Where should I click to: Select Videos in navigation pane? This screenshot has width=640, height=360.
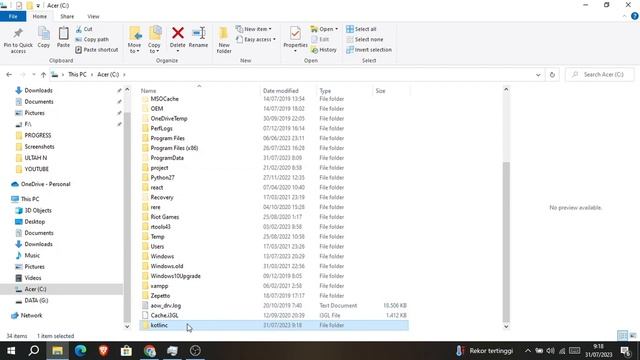pos(33,278)
